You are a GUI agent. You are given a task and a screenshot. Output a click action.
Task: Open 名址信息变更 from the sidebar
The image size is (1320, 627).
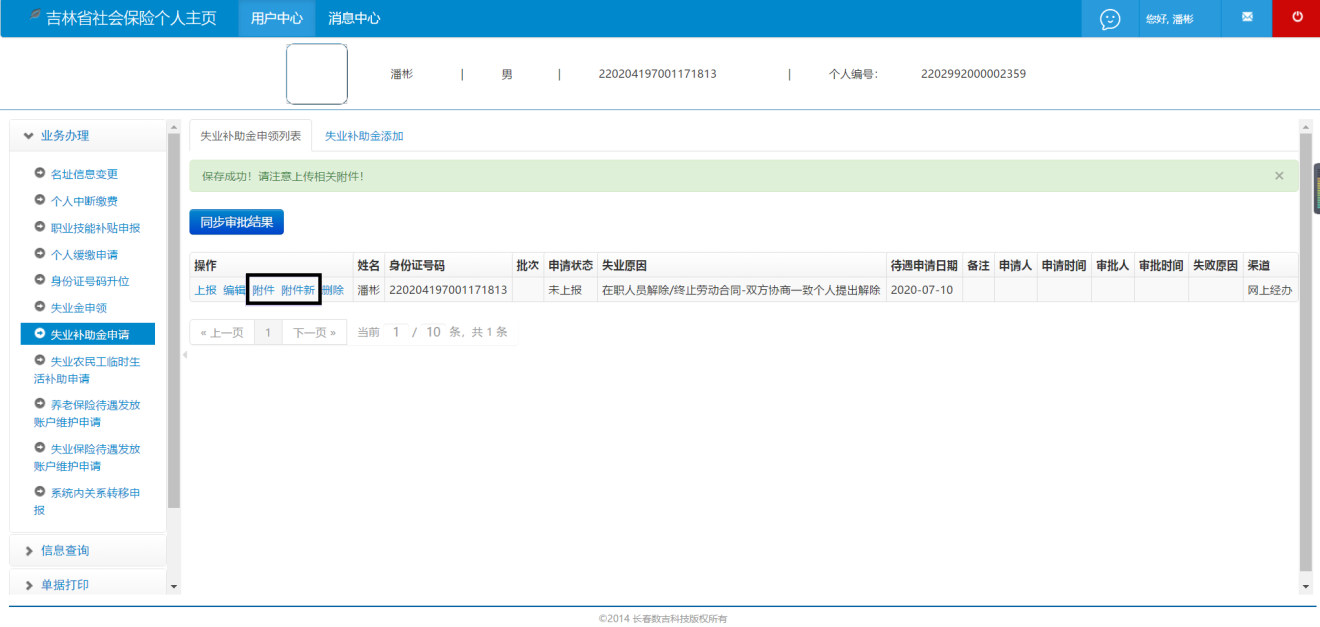click(84, 174)
